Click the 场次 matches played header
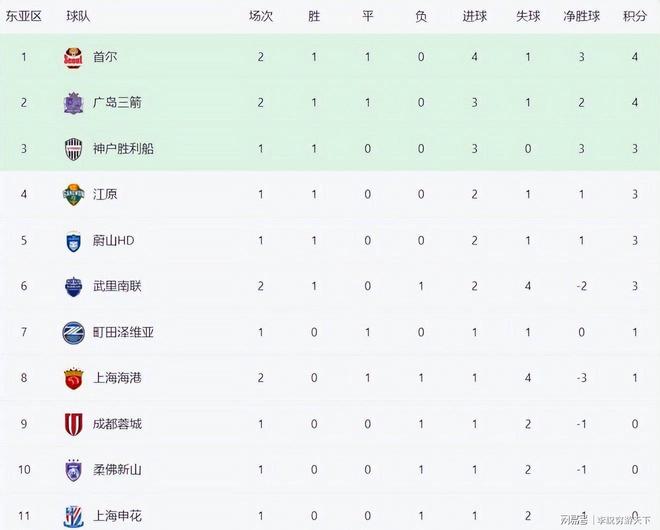The width and height of the screenshot is (660, 530). pos(261,17)
